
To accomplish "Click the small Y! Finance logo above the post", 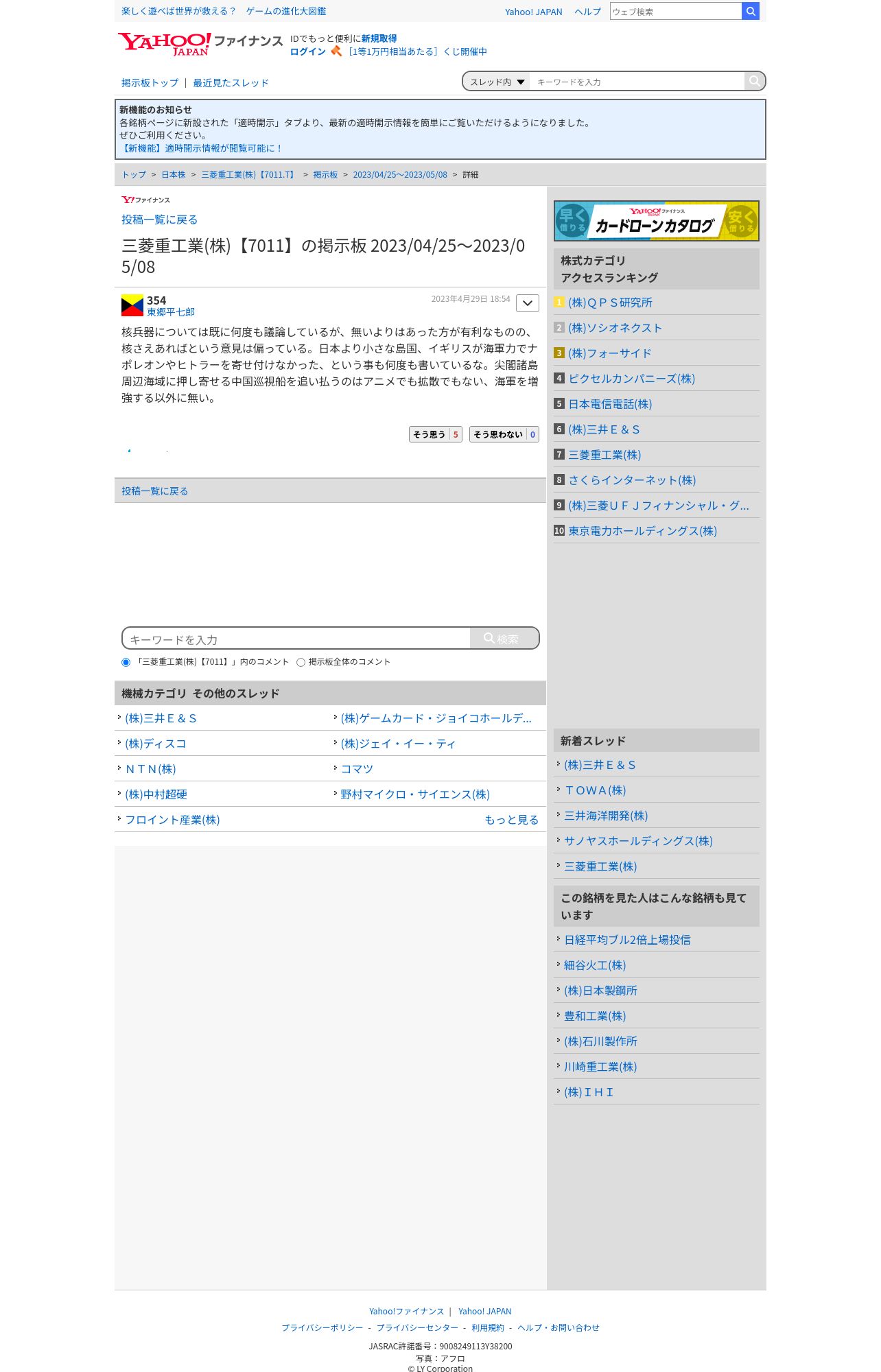I will 145,200.
